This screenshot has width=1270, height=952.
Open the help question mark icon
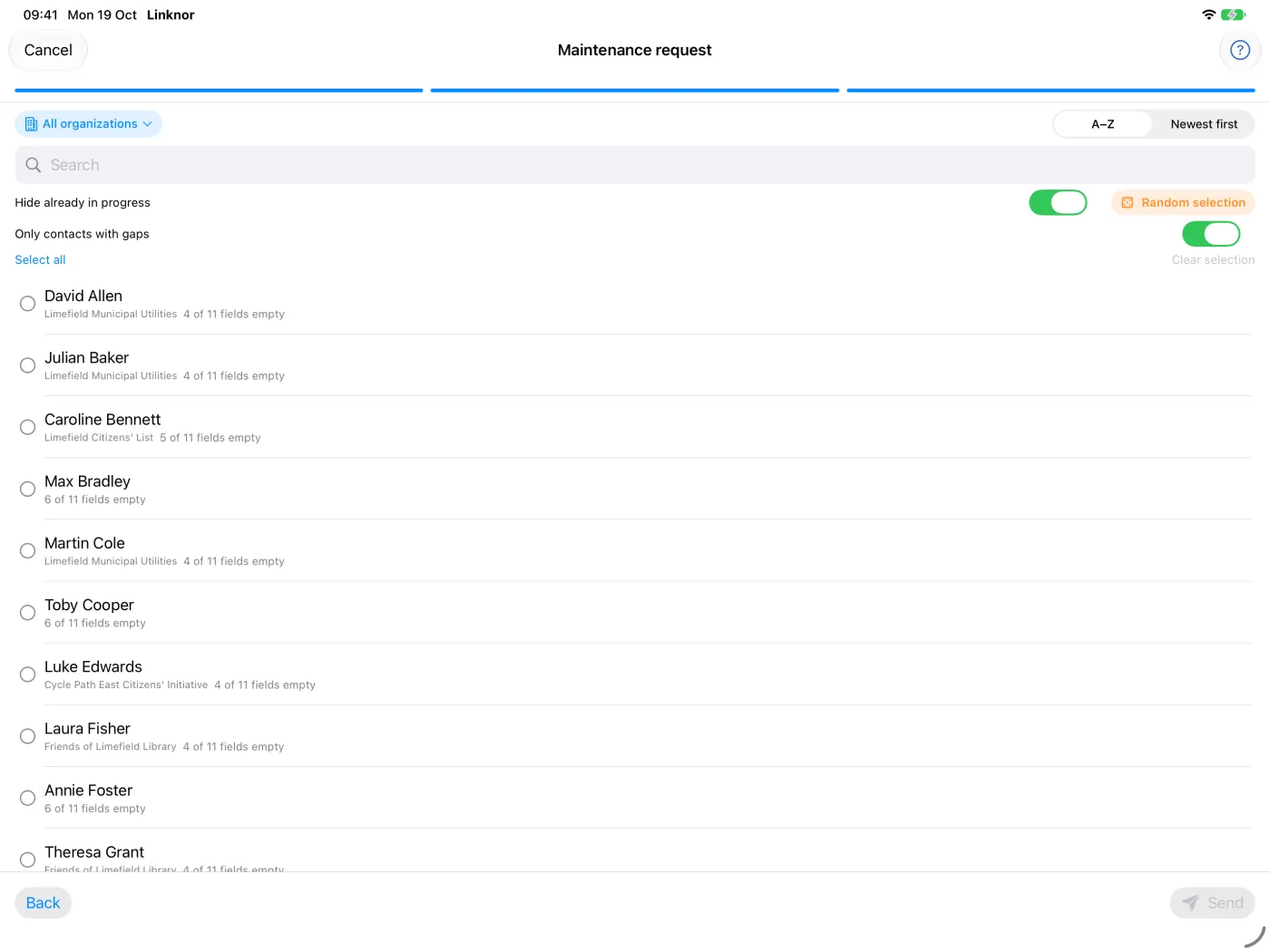click(1240, 50)
